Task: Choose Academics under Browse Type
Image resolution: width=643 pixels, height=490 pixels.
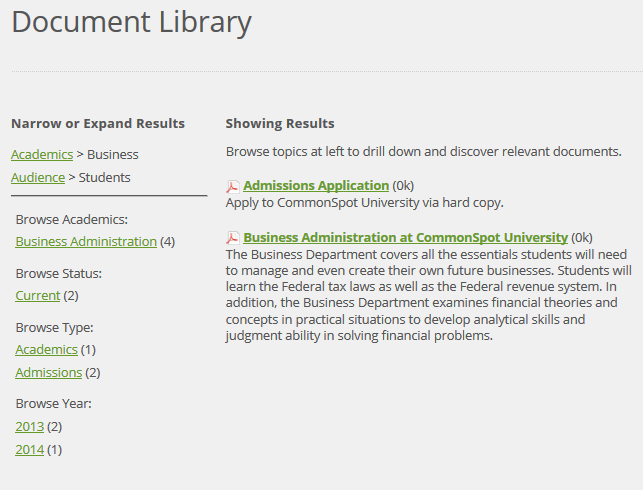Action: 46,350
